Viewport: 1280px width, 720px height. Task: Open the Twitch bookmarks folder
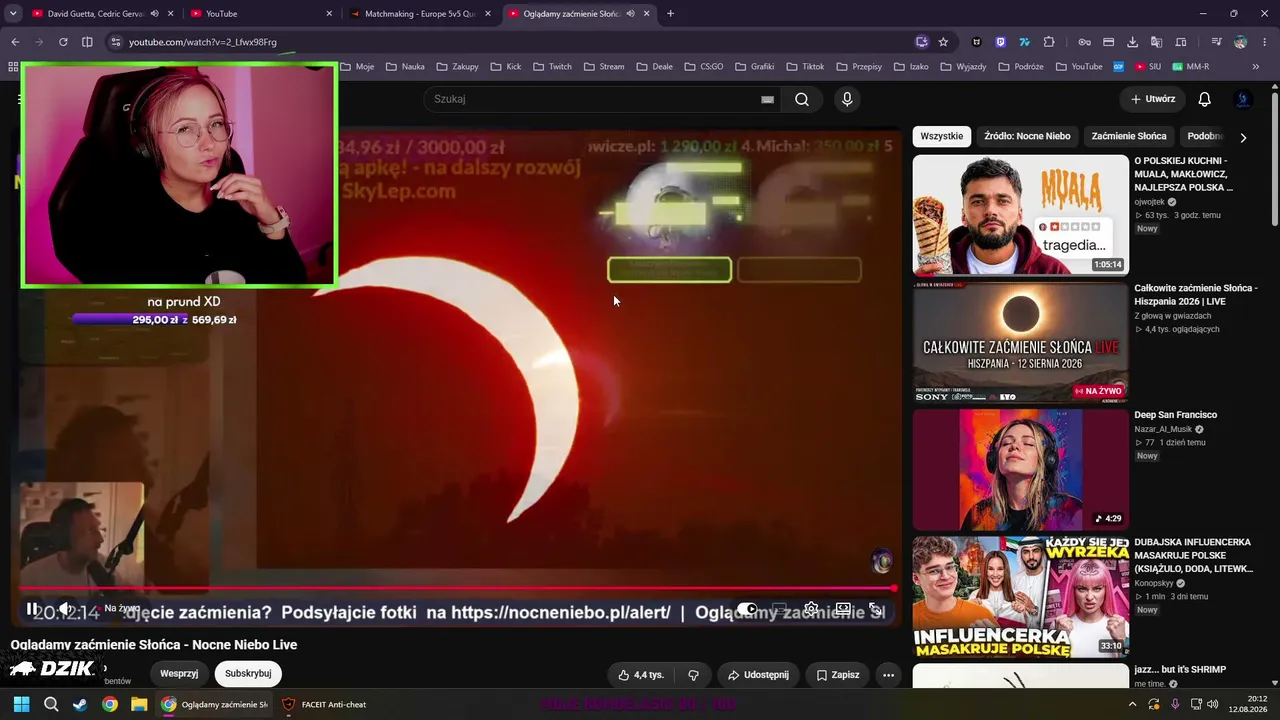click(x=553, y=67)
